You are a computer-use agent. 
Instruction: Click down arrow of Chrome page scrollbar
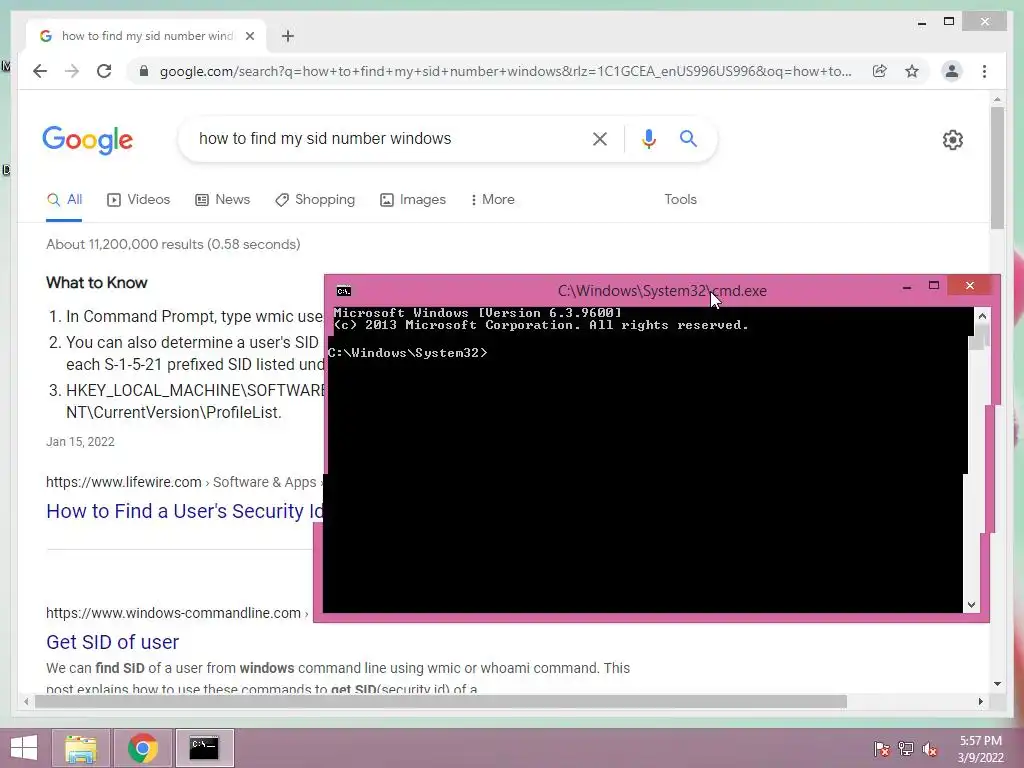pyautogui.click(x=997, y=684)
